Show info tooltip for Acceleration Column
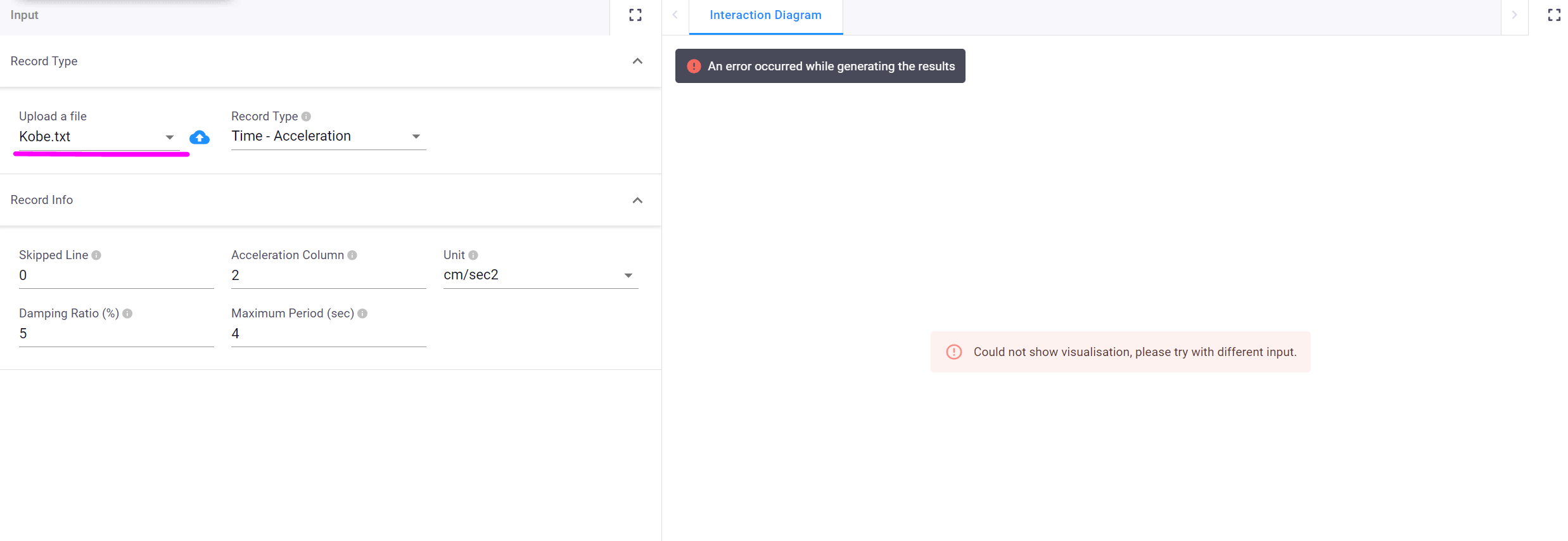This screenshot has width=1568, height=541. click(x=352, y=255)
